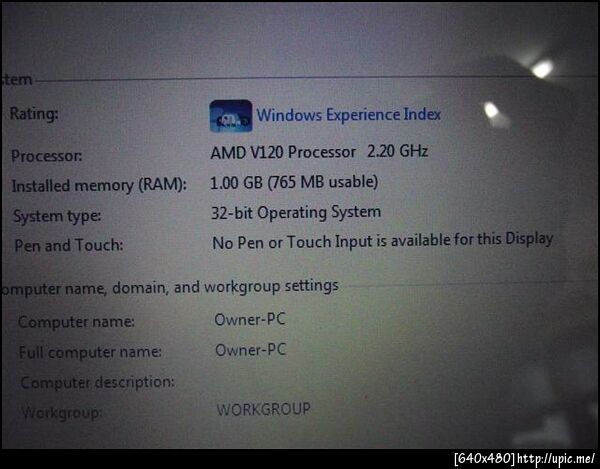Select the Computer description label

coord(98,382)
